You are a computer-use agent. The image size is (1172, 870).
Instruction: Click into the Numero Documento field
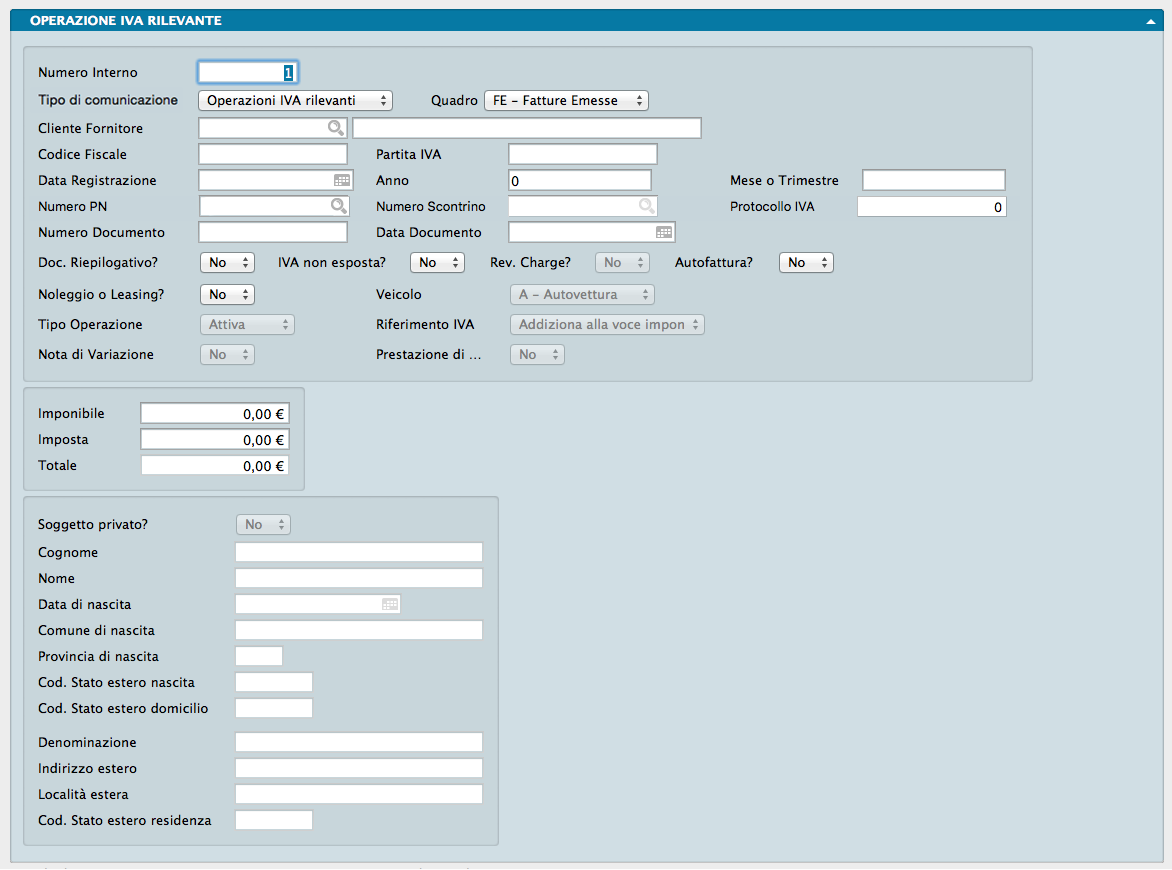point(273,232)
